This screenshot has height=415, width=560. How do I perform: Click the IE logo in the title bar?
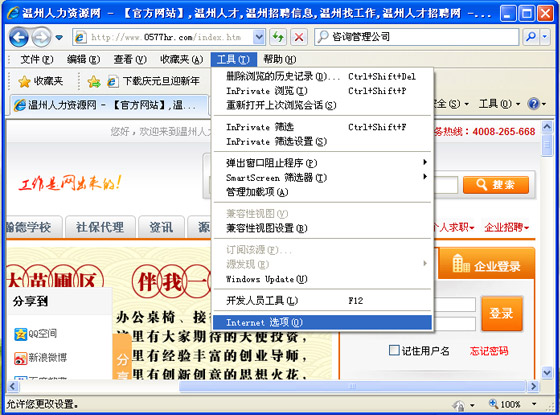click(13, 13)
